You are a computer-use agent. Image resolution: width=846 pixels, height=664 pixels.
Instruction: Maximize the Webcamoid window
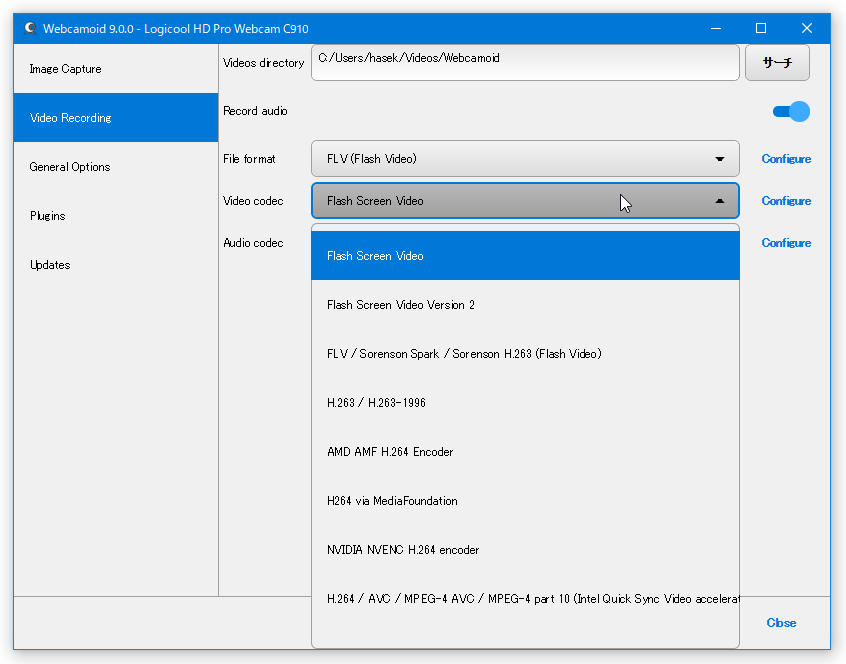pos(761,29)
